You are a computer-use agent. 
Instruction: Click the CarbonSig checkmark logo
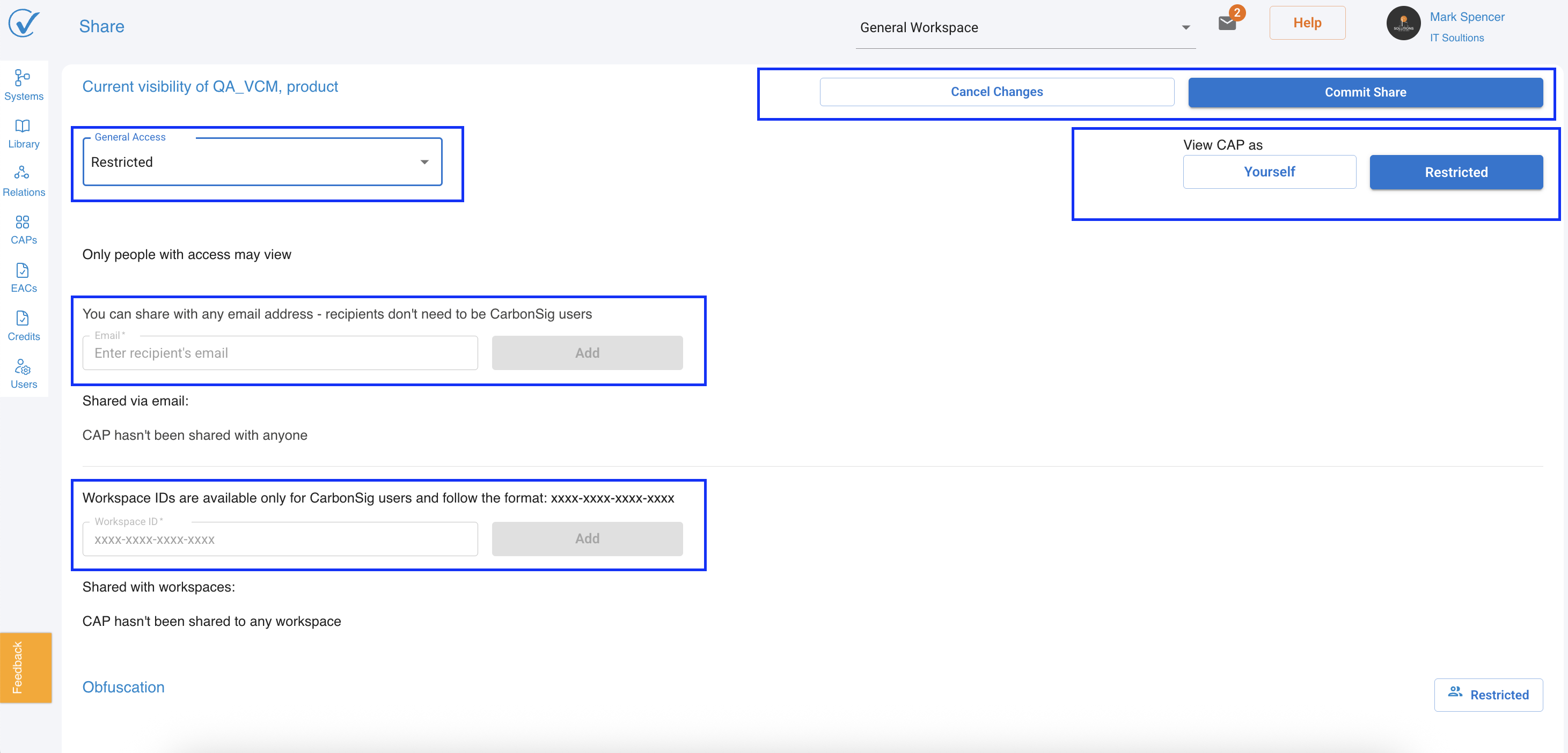click(x=24, y=24)
